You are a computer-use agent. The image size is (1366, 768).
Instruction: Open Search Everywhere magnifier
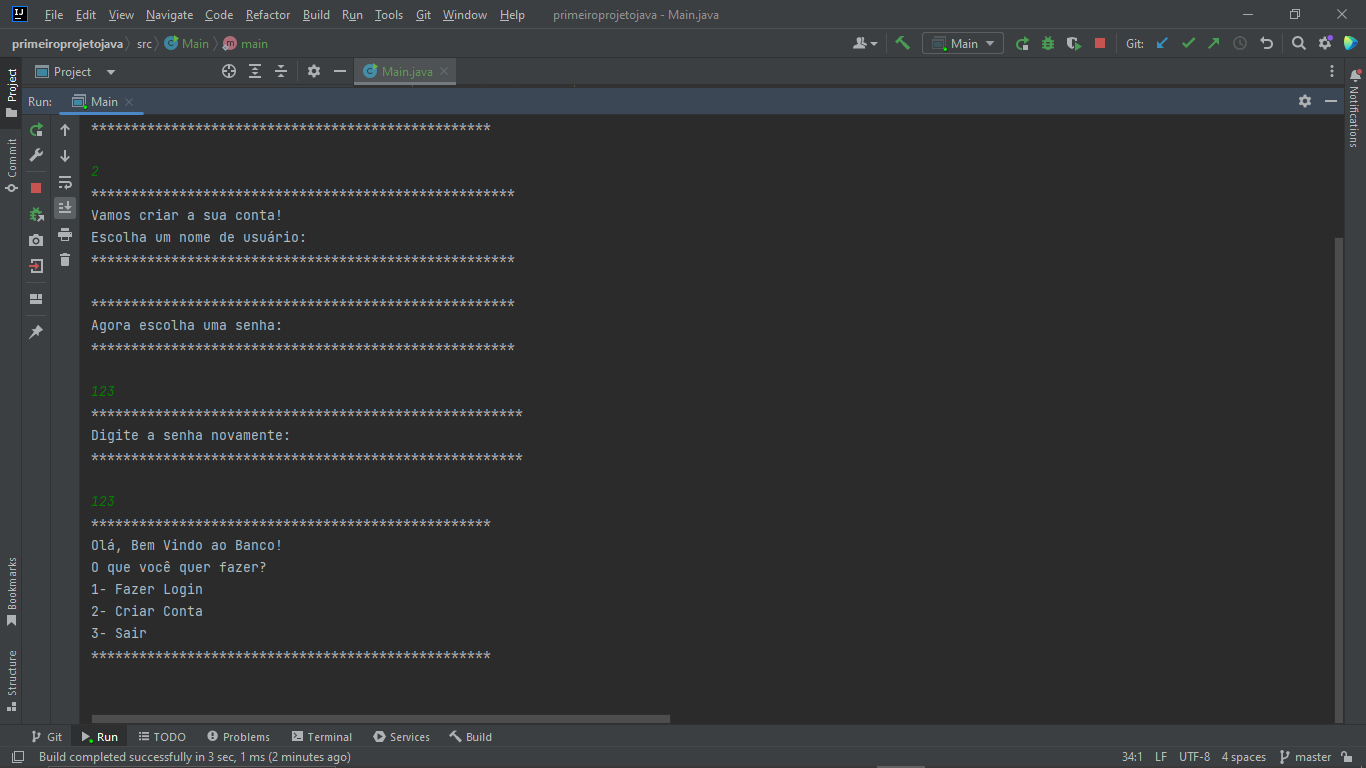click(1299, 43)
